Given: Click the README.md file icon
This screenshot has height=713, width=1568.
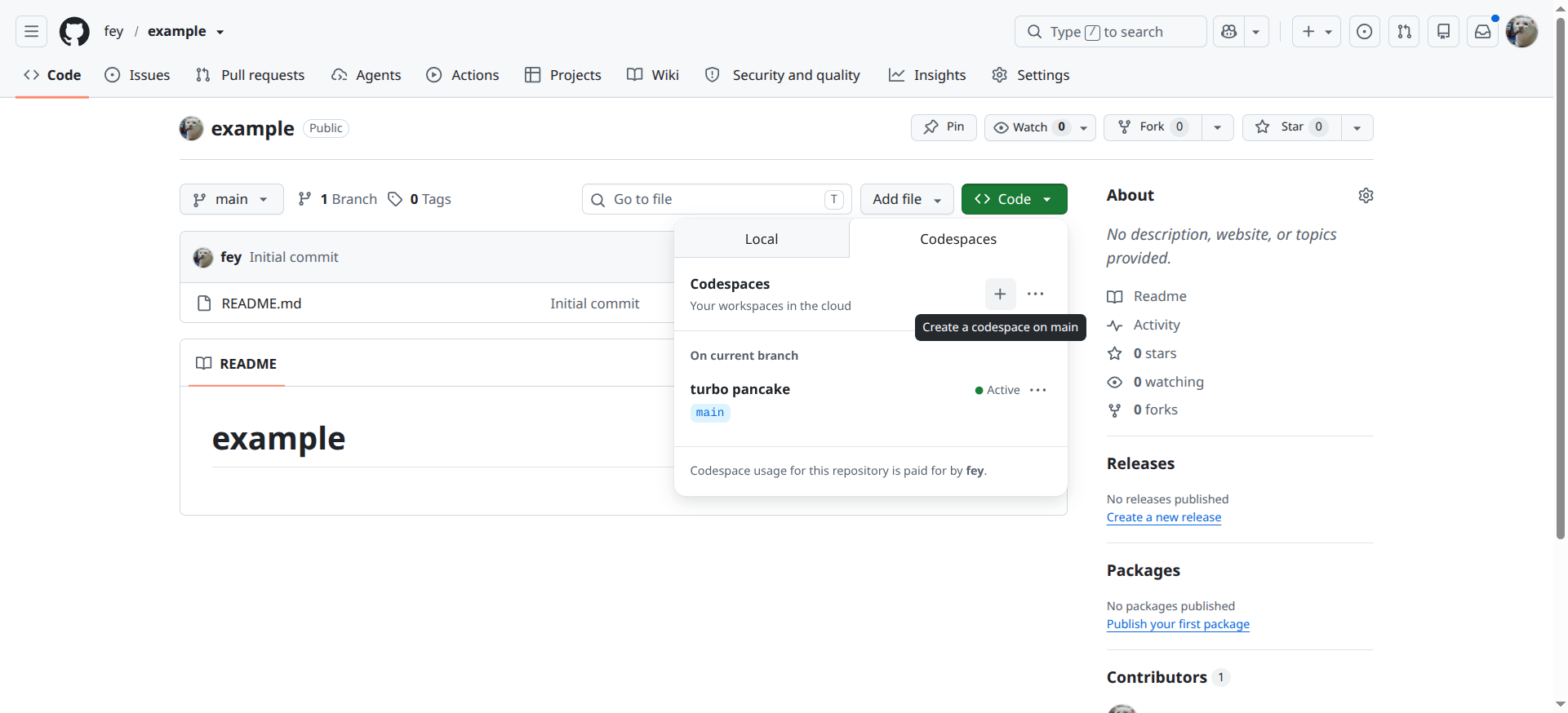Looking at the screenshot, I should (204, 303).
